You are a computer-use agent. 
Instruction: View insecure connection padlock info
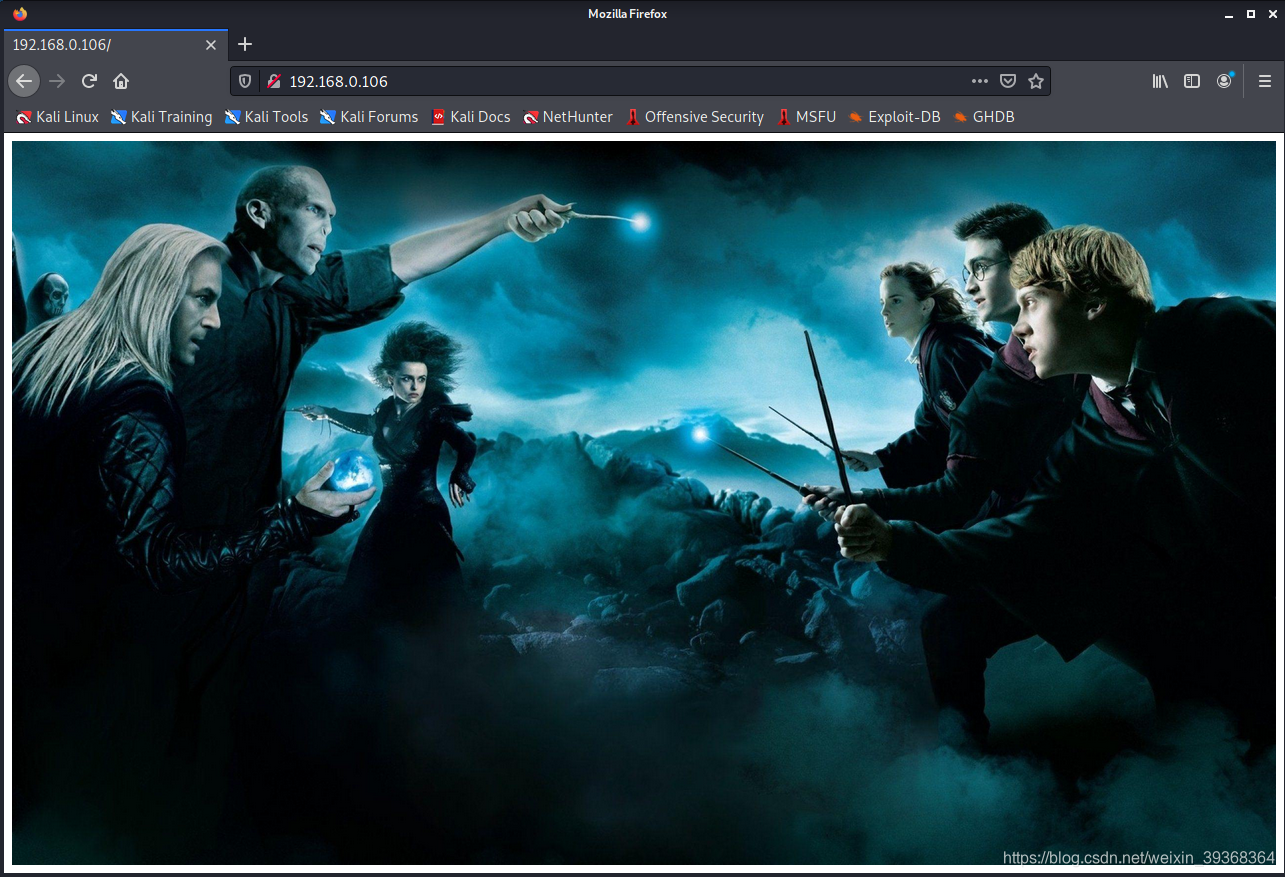[x=273, y=81]
